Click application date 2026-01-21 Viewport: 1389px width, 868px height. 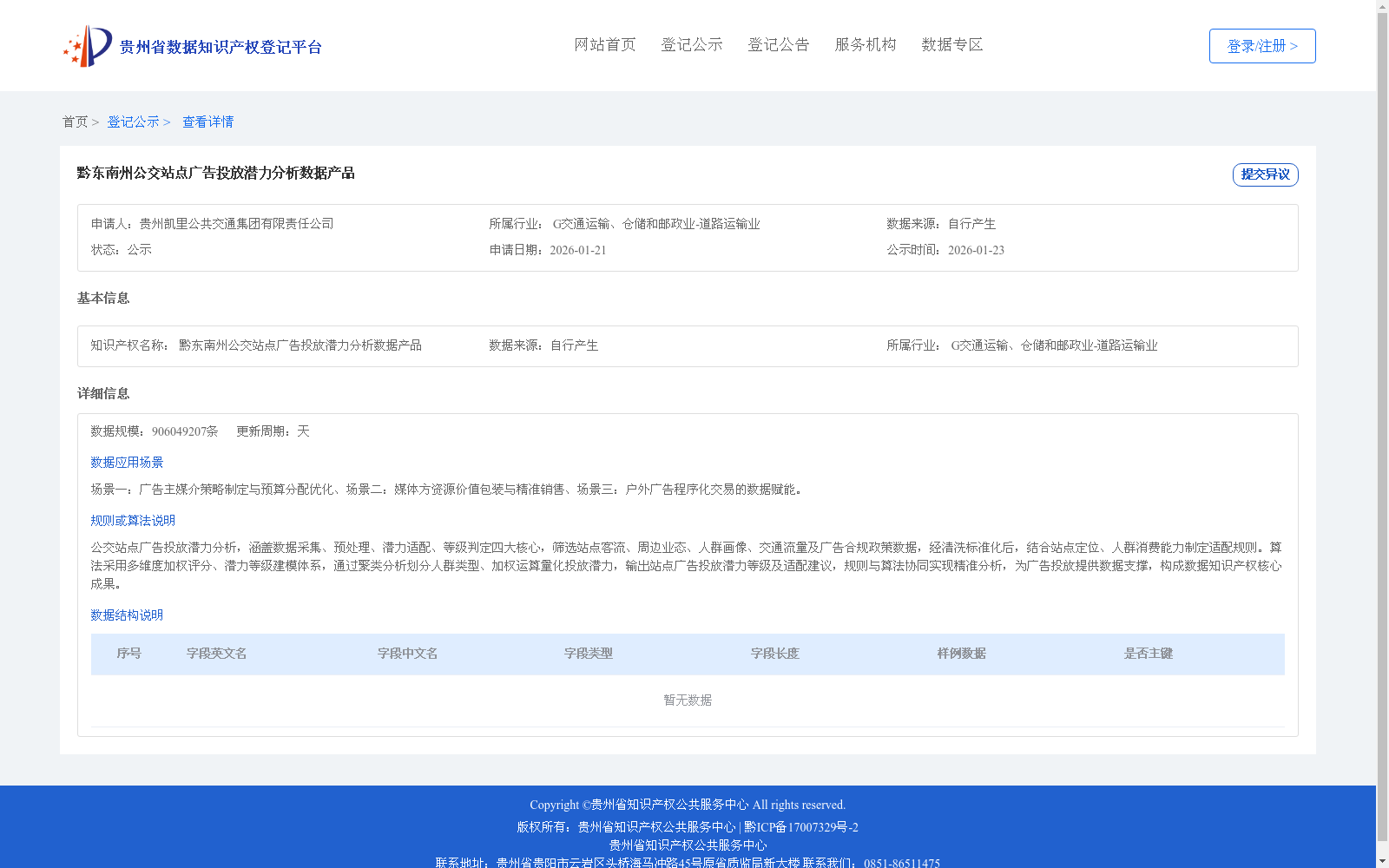578,250
